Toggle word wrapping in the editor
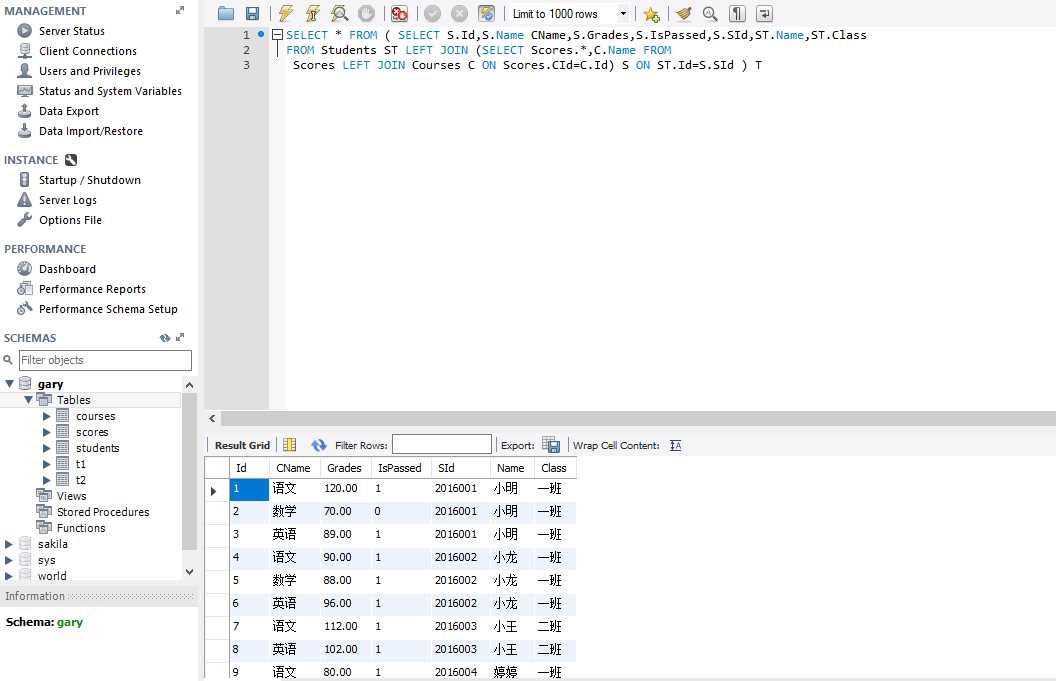The height and width of the screenshot is (681, 1056). coord(764,13)
